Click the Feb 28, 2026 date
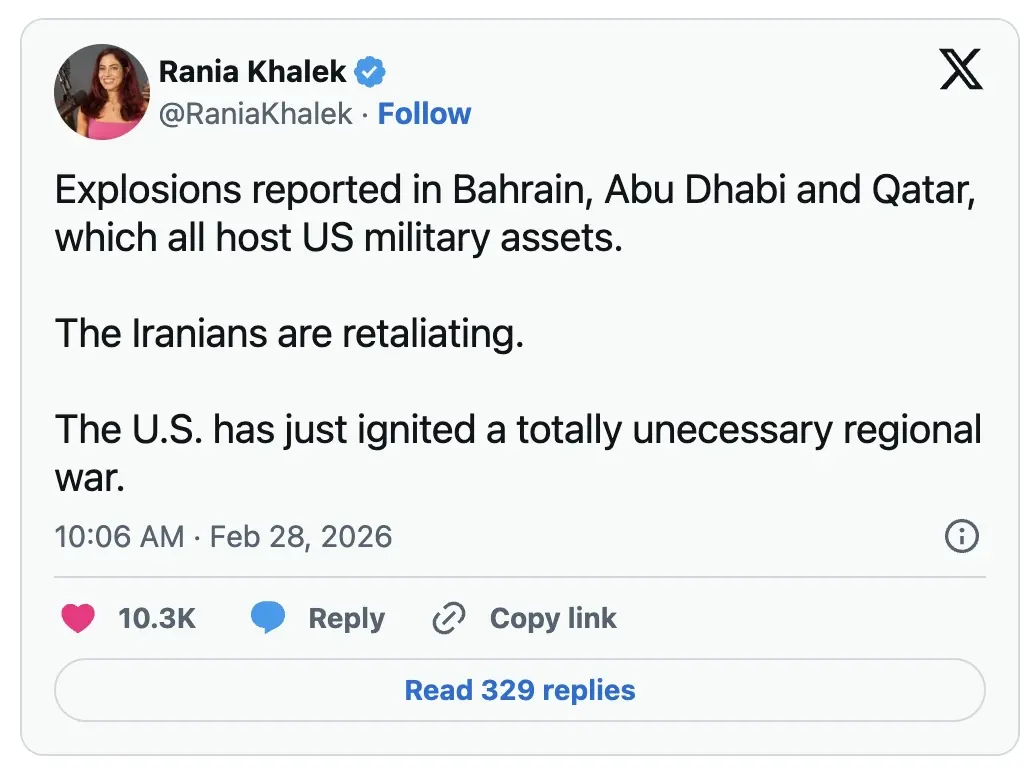The height and width of the screenshot is (772, 1036). coord(301,536)
